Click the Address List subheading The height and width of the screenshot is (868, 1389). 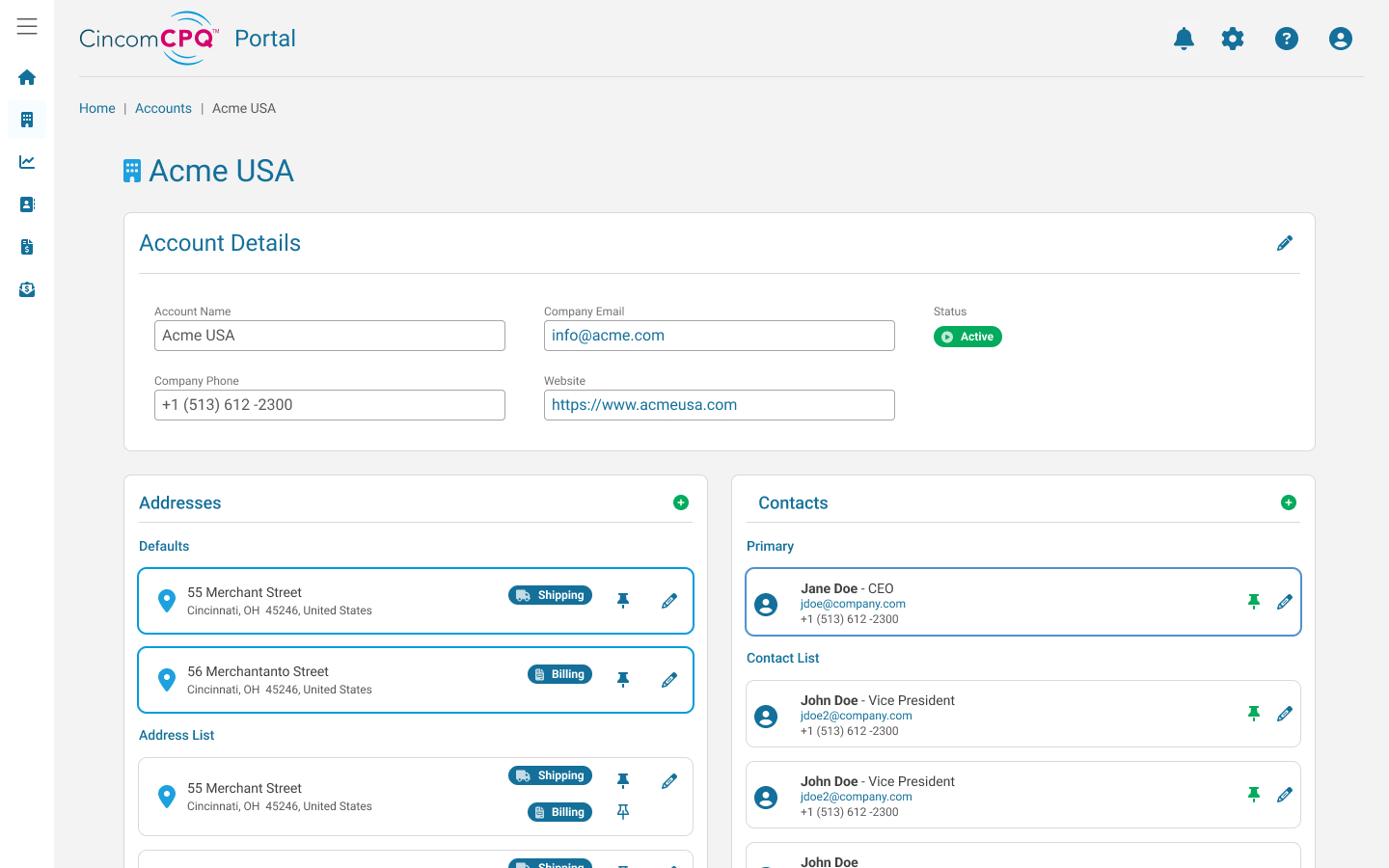(x=177, y=735)
